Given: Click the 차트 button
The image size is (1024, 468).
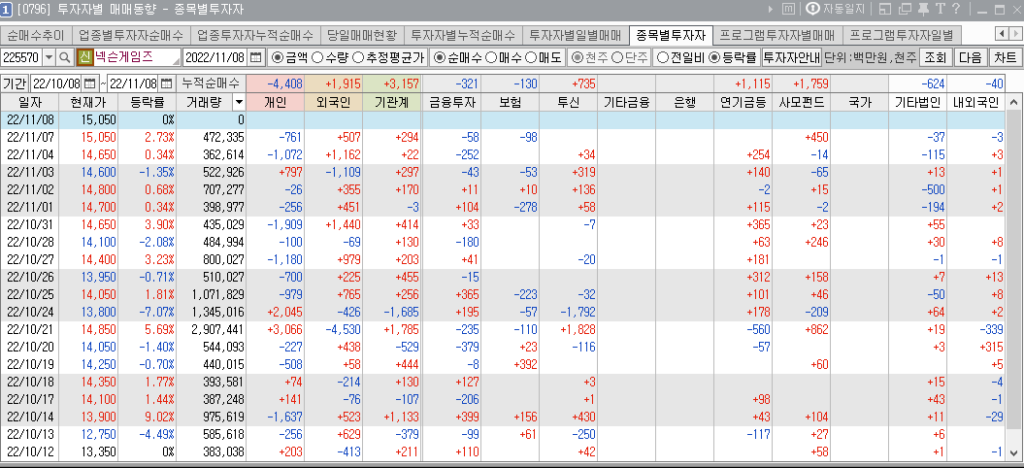Looking at the screenshot, I should click(x=1005, y=57).
